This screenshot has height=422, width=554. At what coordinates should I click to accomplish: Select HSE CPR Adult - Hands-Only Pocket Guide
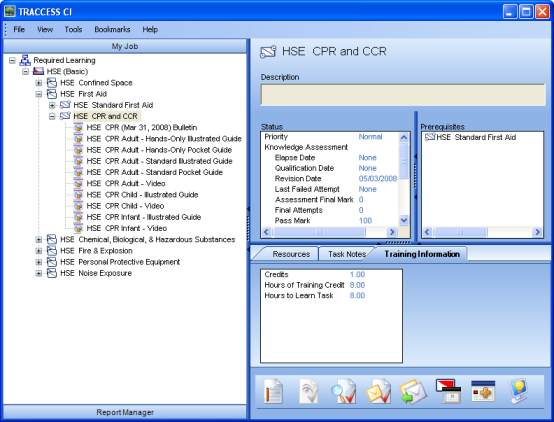coord(159,150)
